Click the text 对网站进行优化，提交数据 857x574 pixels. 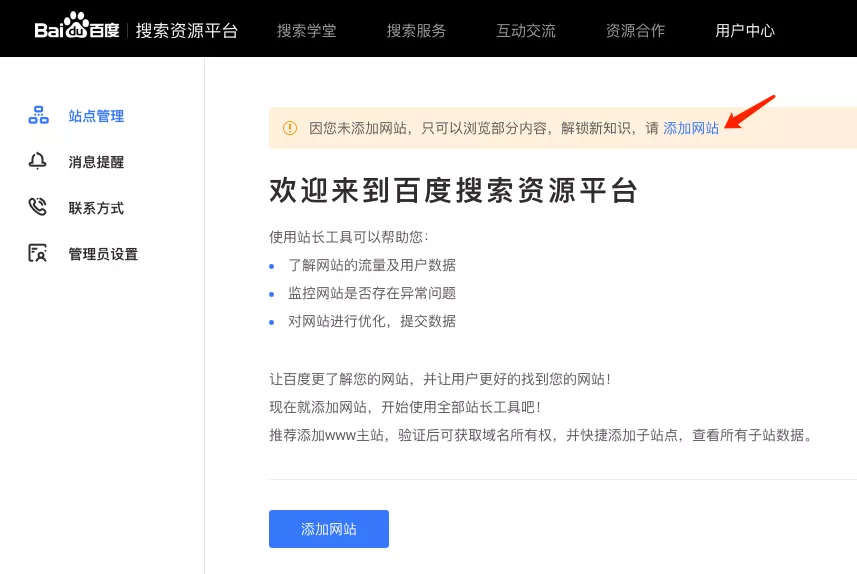tap(372, 321)
